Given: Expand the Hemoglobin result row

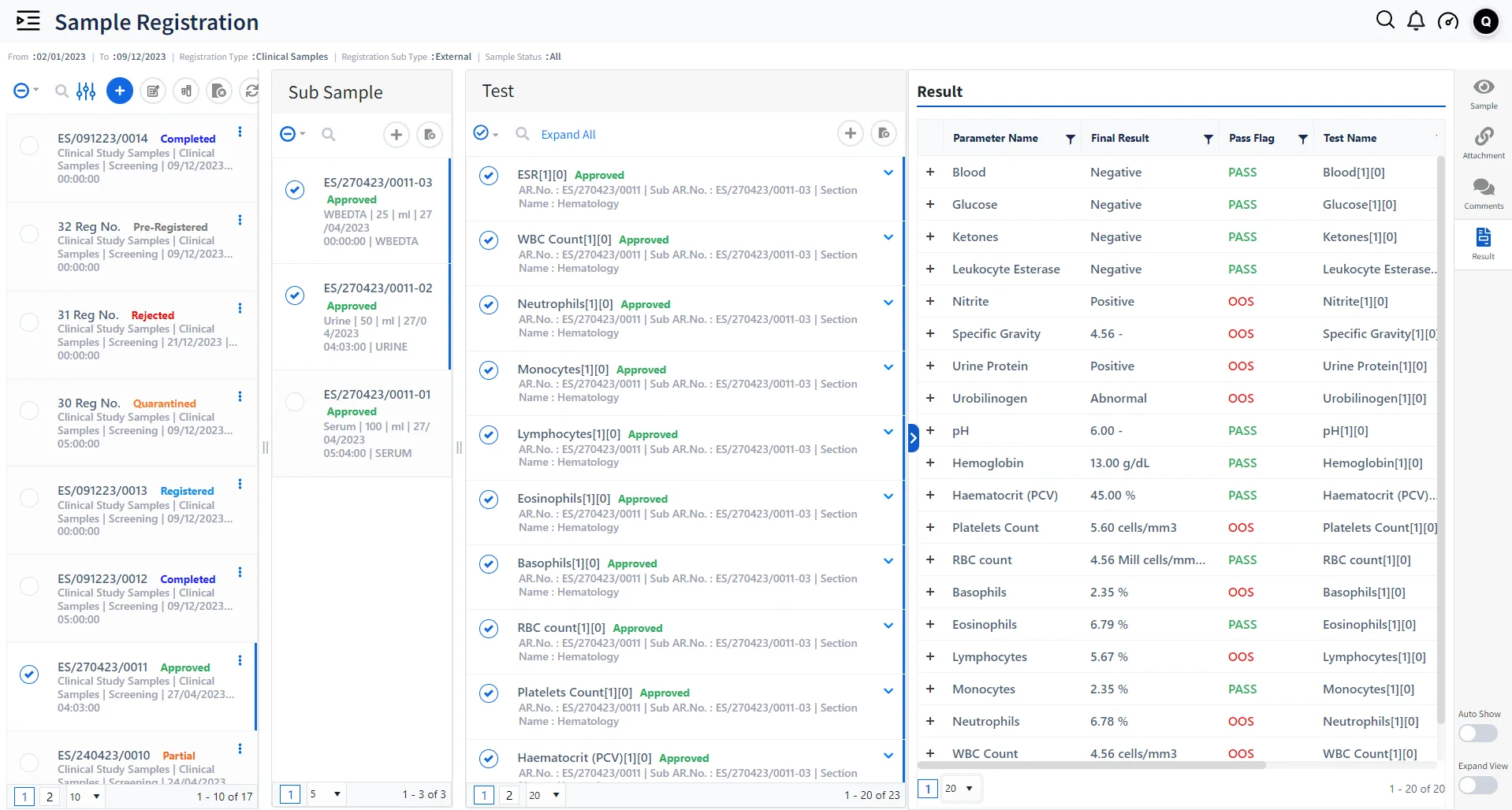Looking at the screenshot, I should click(x=930, y=463).
